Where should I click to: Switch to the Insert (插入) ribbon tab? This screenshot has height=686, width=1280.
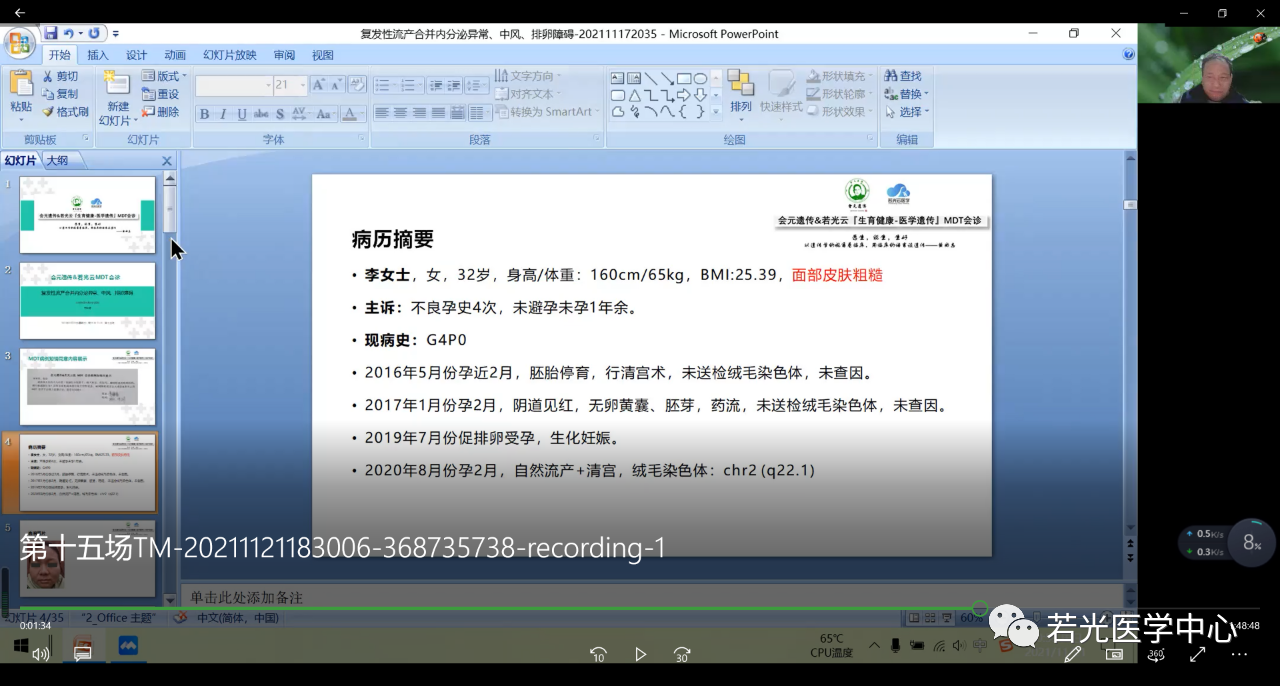click(x=98, y=55)
